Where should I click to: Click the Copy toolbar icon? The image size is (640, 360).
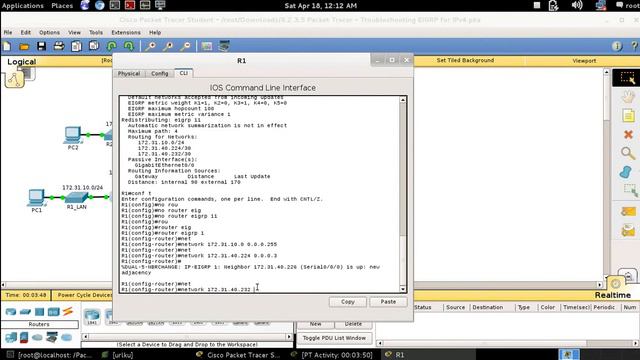pos(76,46)
